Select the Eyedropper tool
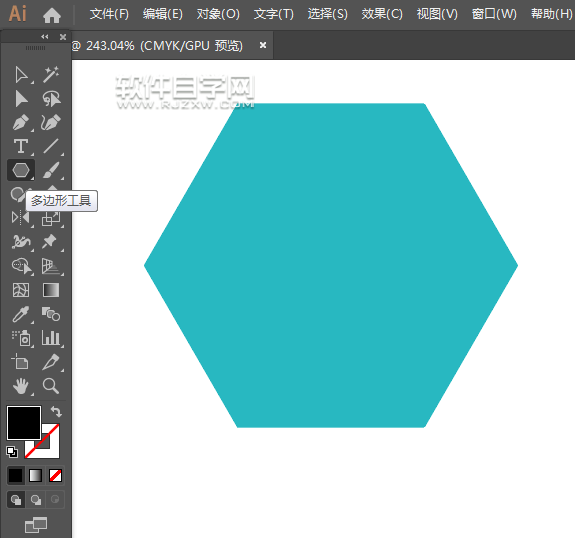 (x=21, y=314)
